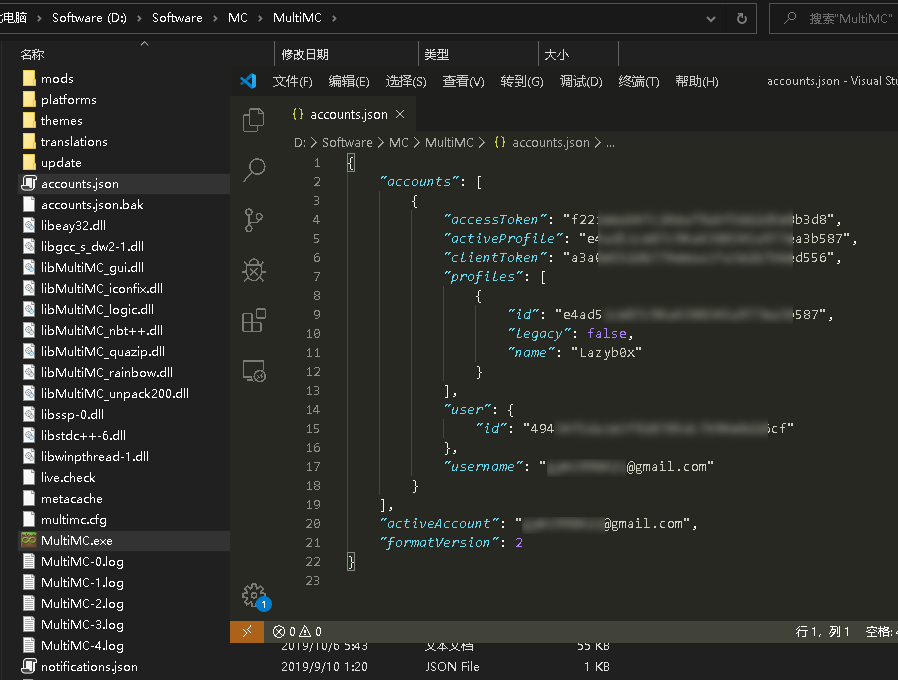
Task: Click Software (D:) in the Explorer address bar
Action: click(89, 18)
